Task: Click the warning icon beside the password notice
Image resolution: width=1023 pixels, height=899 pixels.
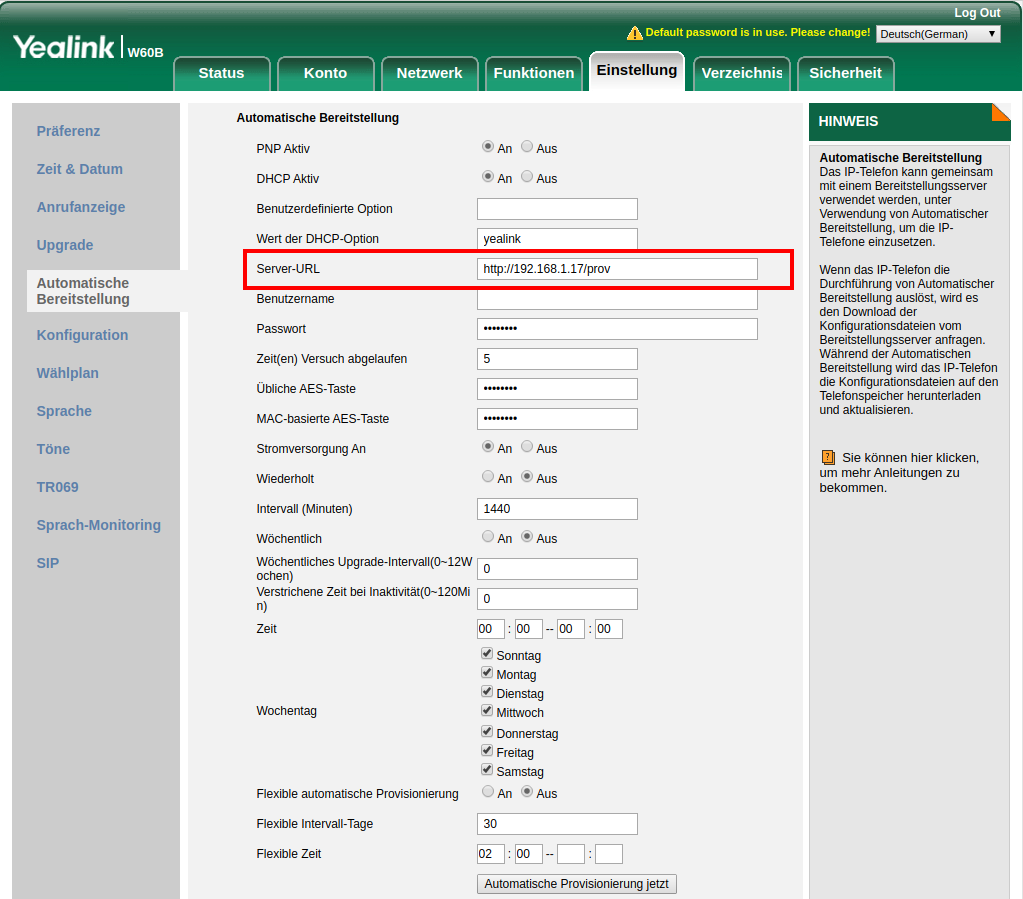Action: (x=634, y=33)
